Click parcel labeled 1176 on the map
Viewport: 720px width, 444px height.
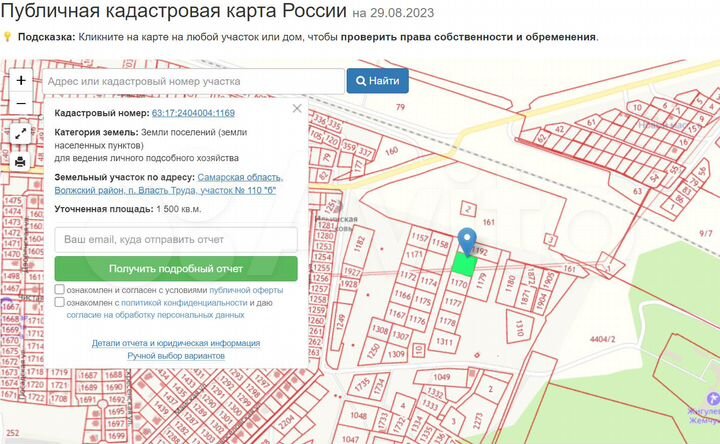417,320
